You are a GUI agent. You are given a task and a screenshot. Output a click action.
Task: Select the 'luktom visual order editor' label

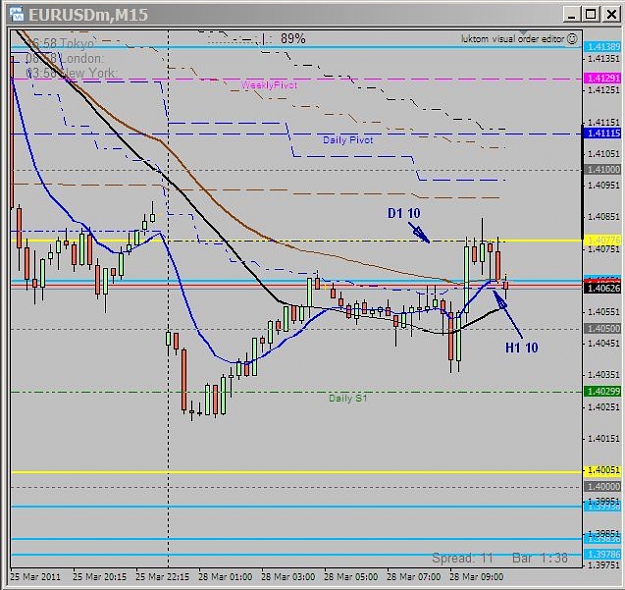[513, 39]
